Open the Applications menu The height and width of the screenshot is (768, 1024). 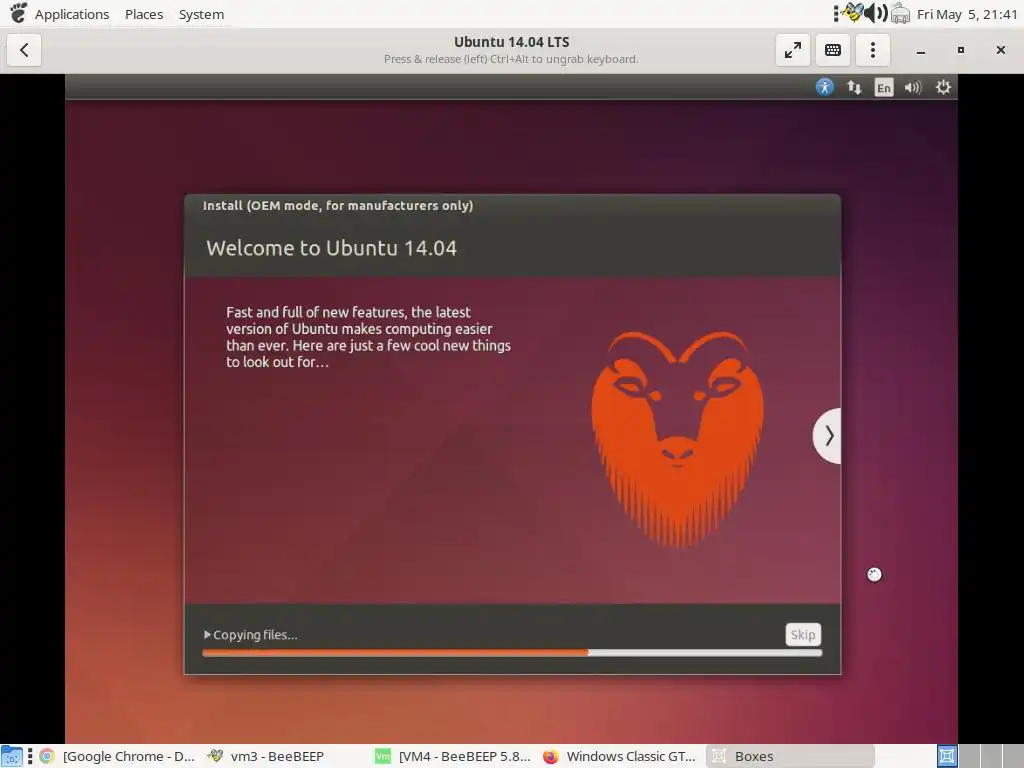[72, 14]
